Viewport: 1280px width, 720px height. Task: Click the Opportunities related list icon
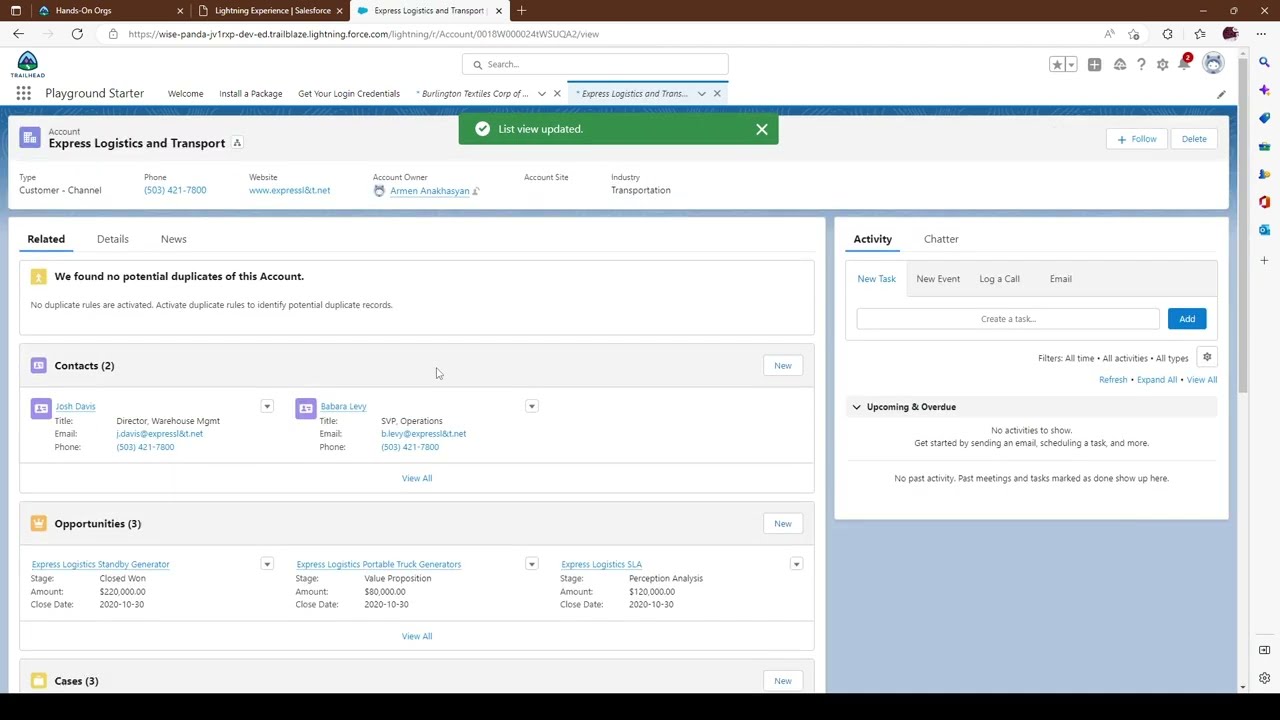pos(38,524)
